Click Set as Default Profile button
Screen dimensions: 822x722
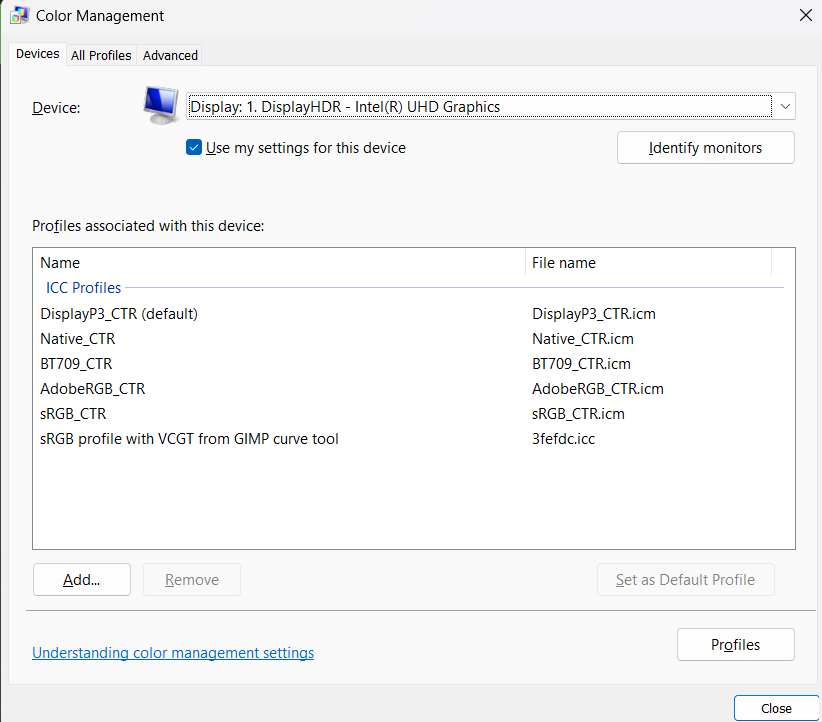[x=685, y=579]
